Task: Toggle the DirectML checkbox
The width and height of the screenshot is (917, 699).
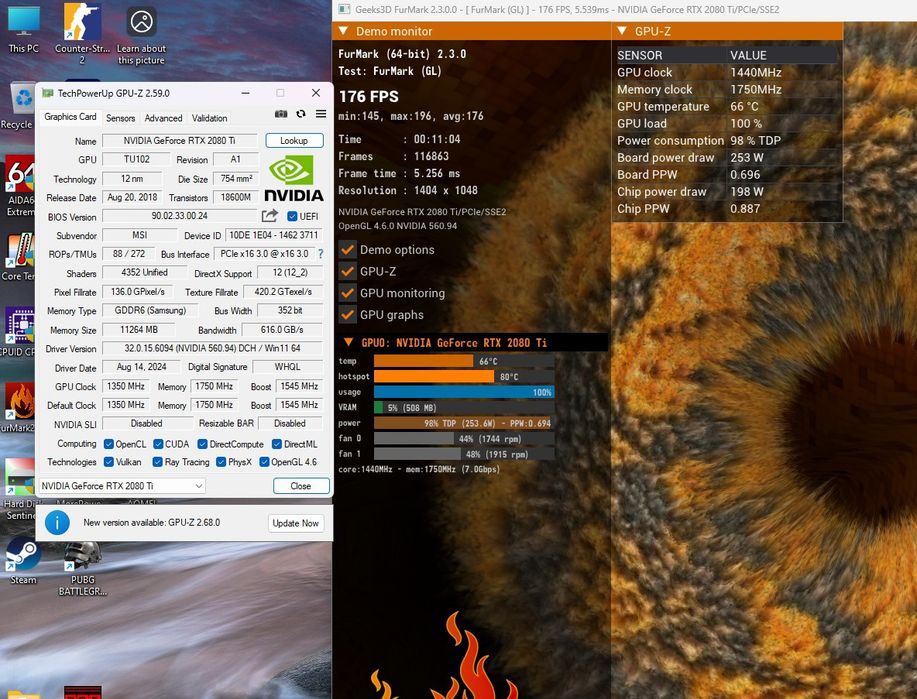Action: (x=277, y=444)
